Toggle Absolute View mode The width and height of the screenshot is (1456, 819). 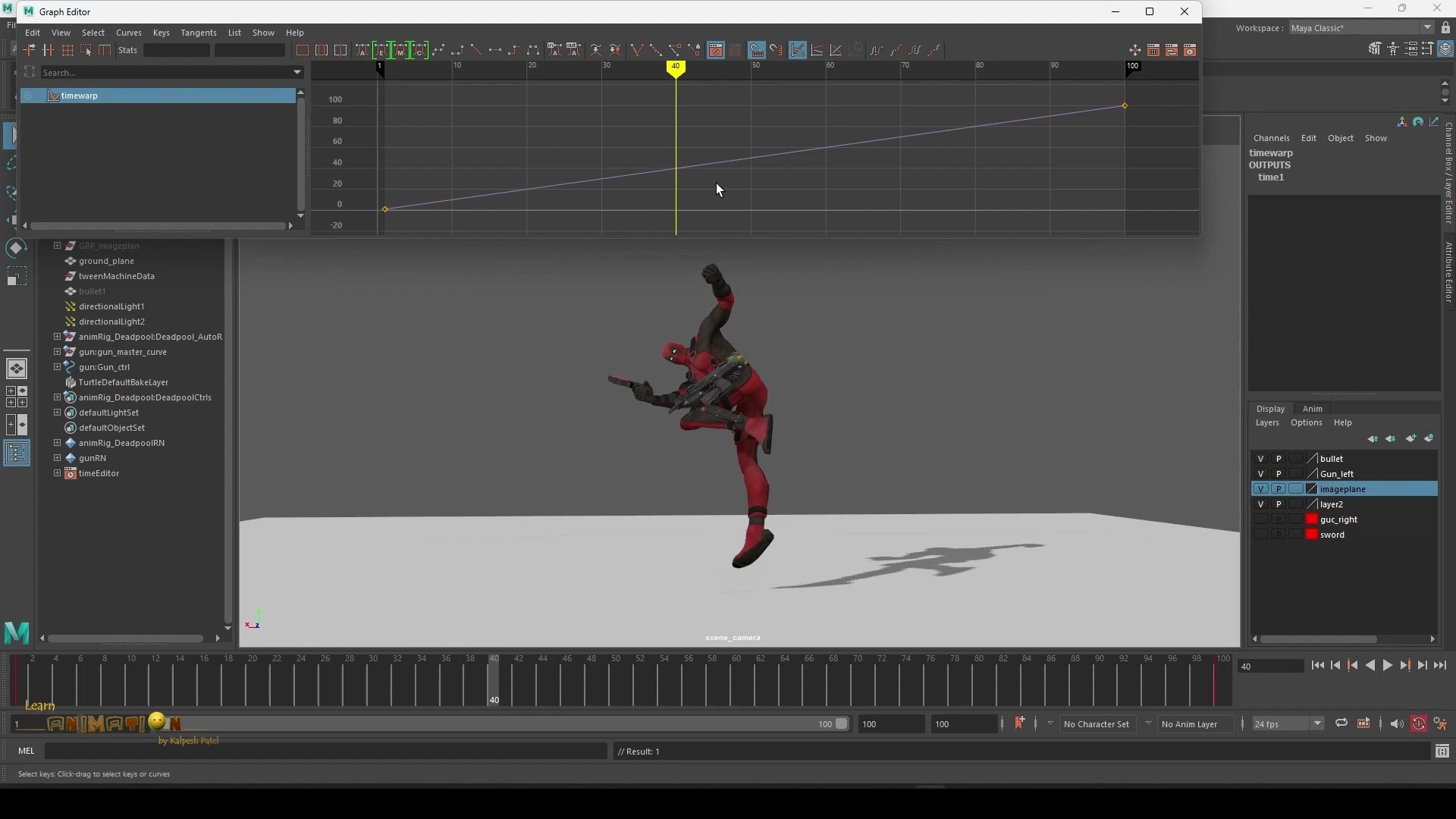click(x=798, y=50)
